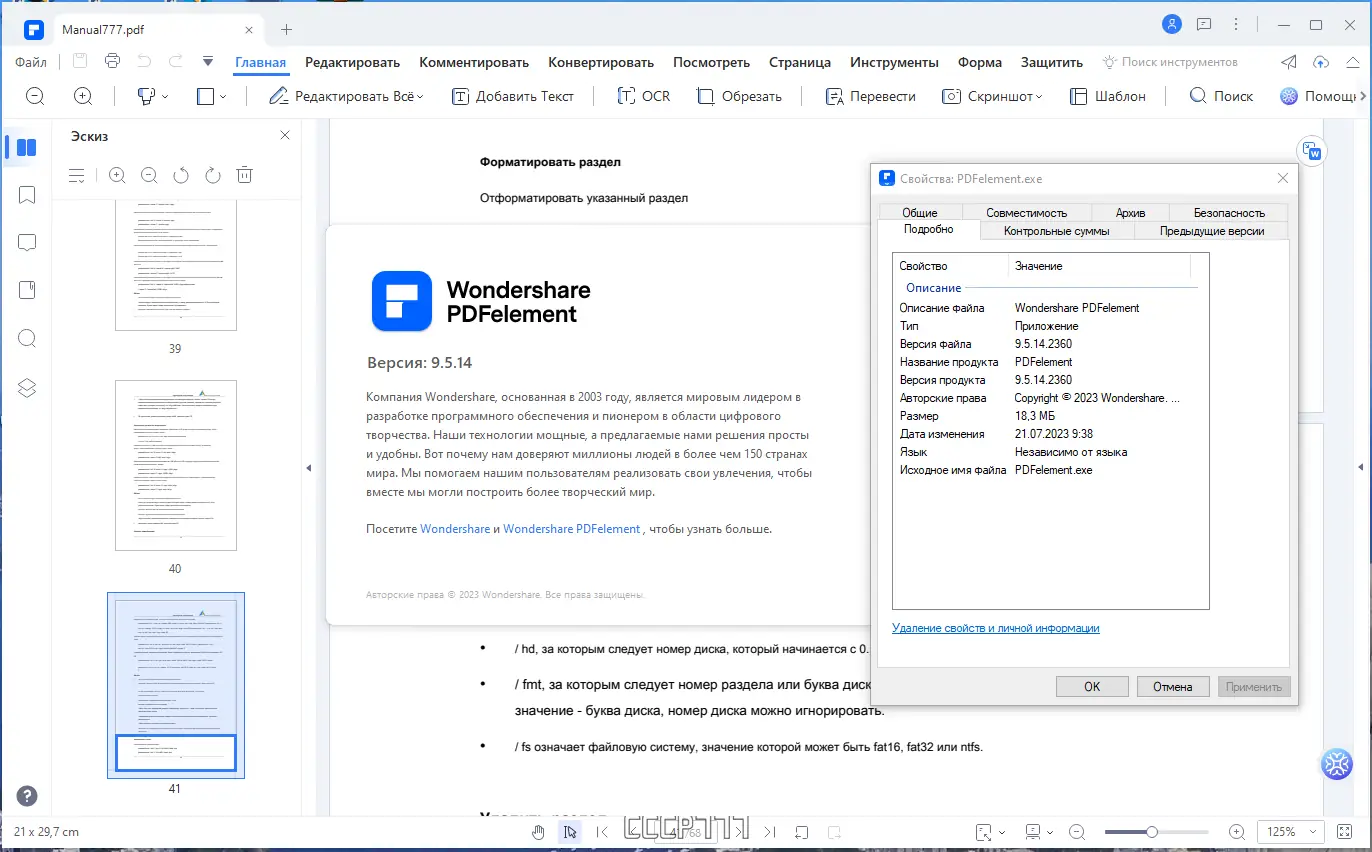Close the Эскиз panel
The width and height of the screenshot is (1372, 852).
(285, 135)
